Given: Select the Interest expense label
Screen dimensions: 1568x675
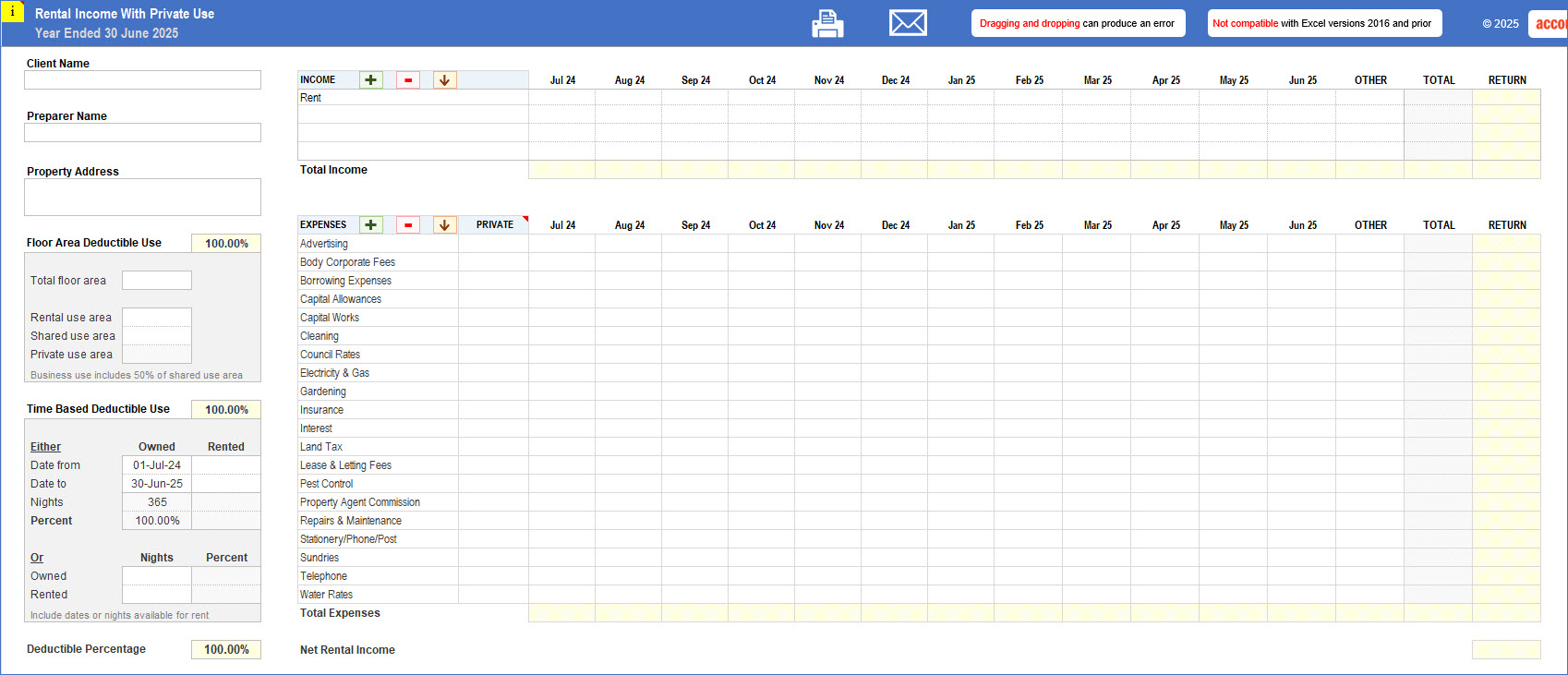Looking at the screenshot, I should click(316, 428).
